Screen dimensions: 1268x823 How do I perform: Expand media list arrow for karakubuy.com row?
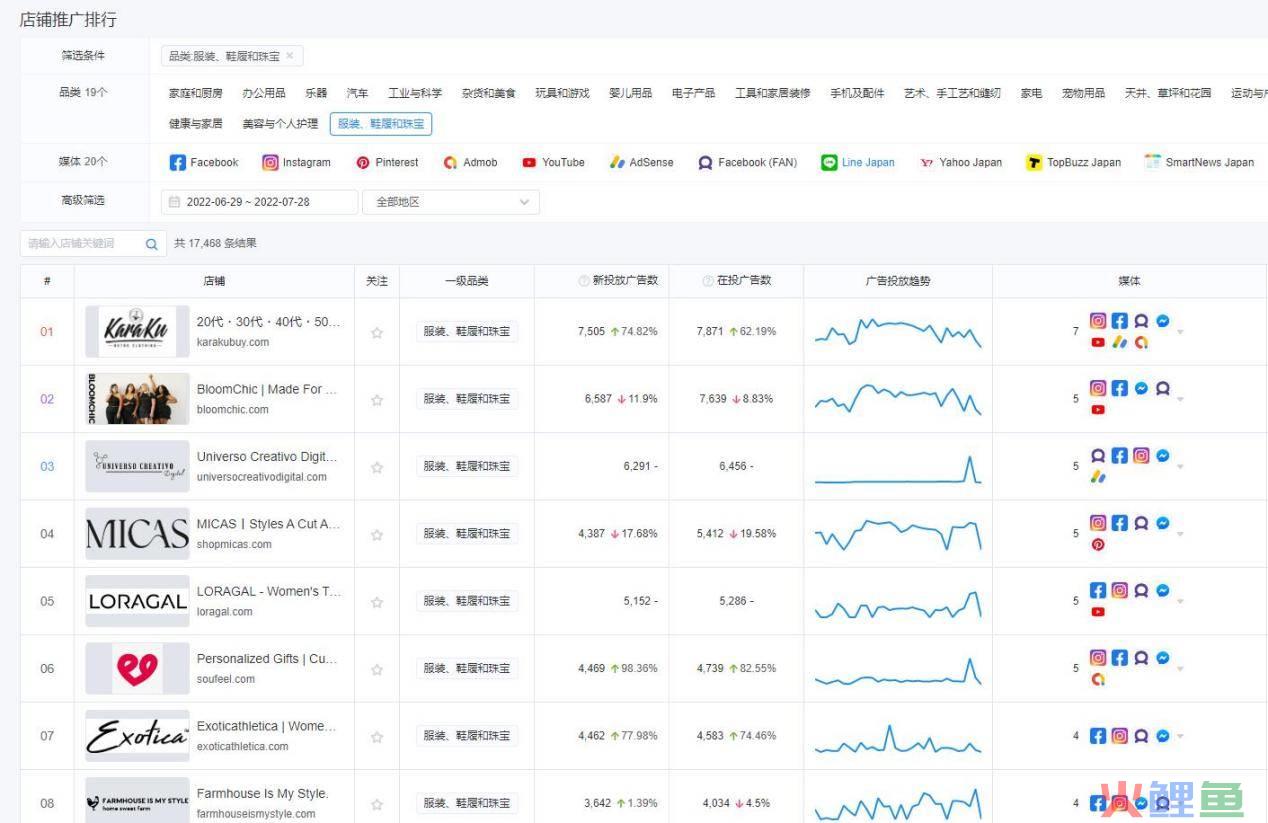pyautogui.click(x=1181, y=332)
